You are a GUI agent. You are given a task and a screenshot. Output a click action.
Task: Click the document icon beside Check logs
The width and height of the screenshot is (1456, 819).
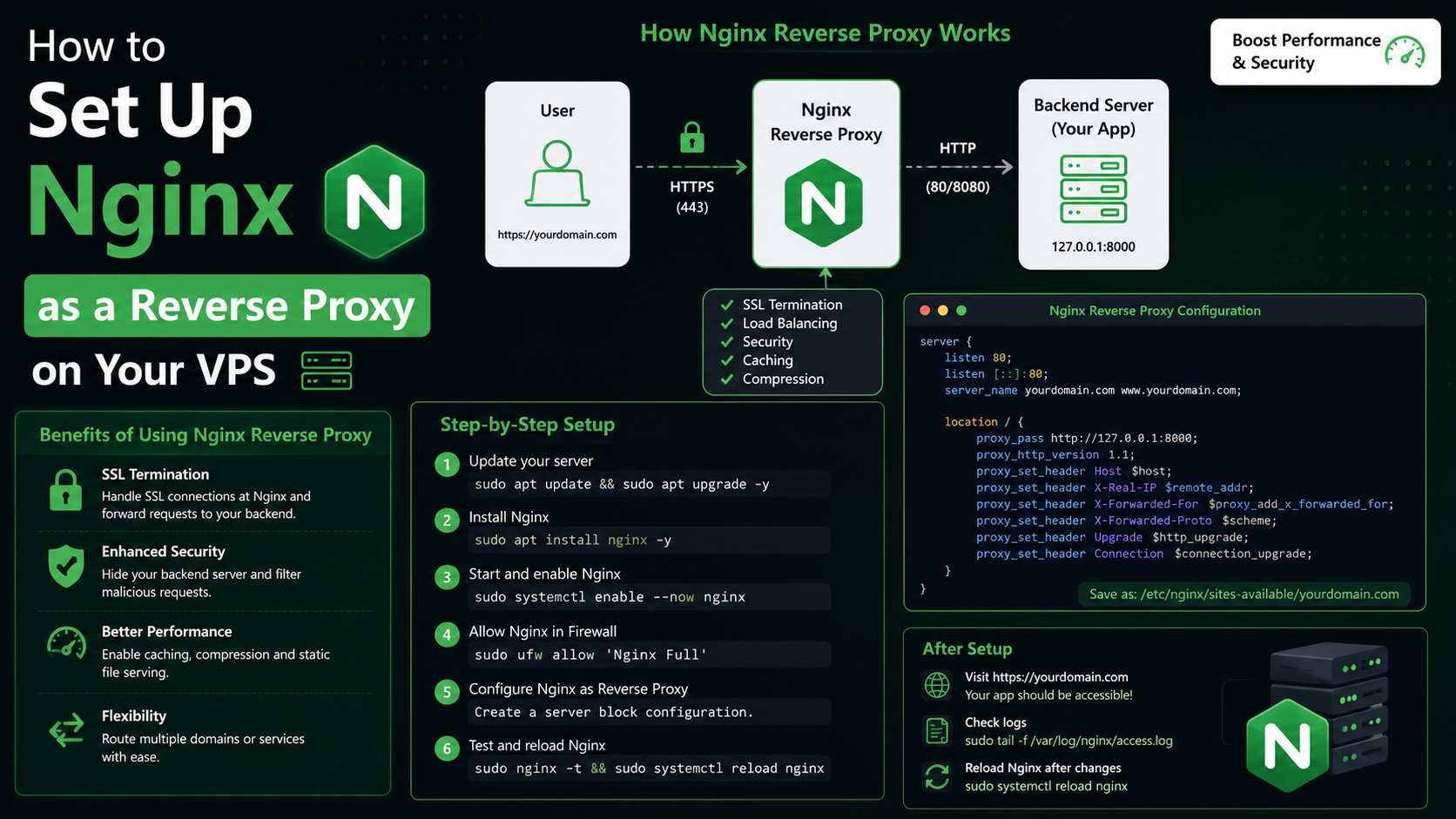(937, 731)
